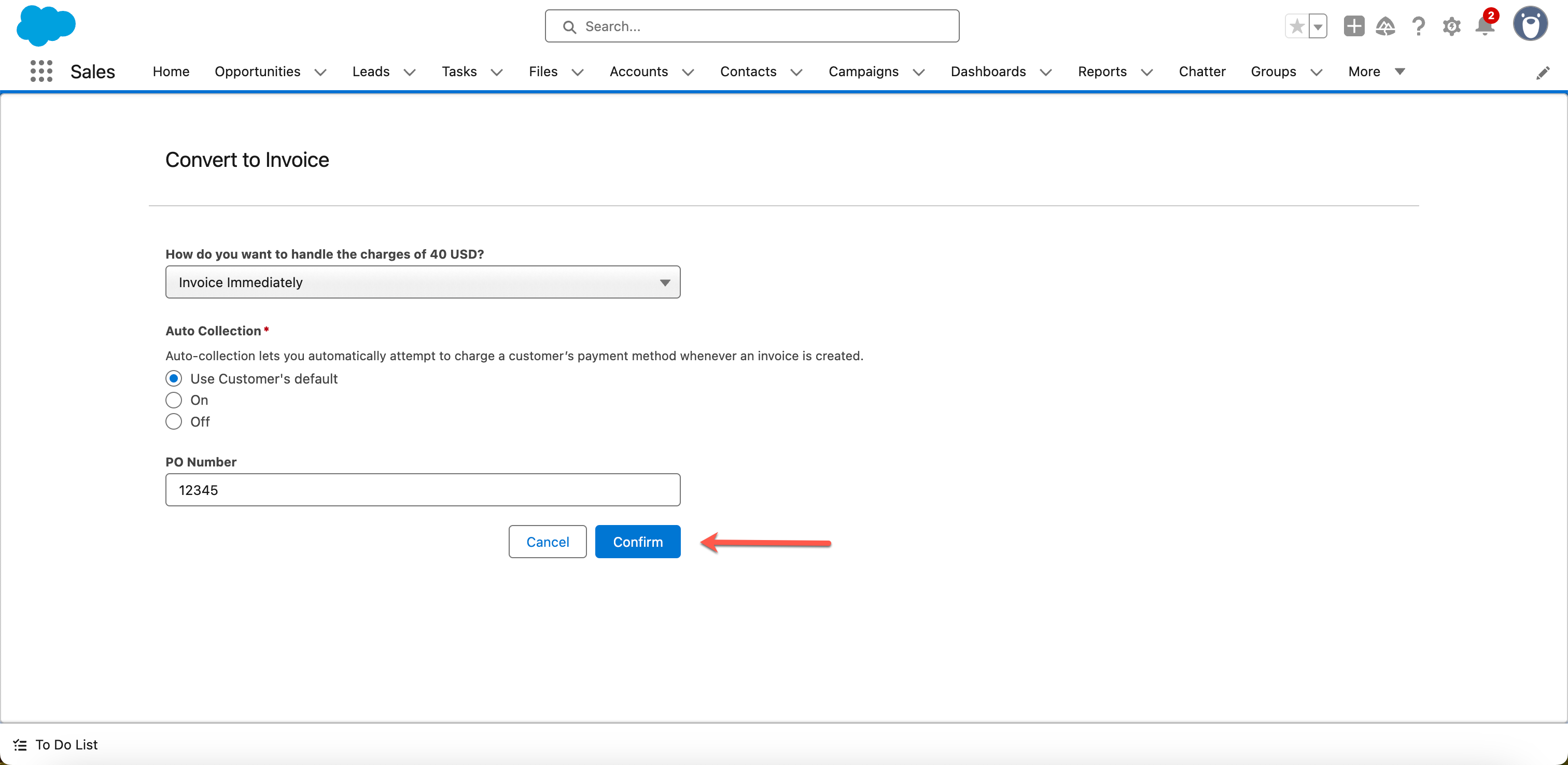
Task: Click the Salesforce cloud logo
Action: tap(46, 25)
